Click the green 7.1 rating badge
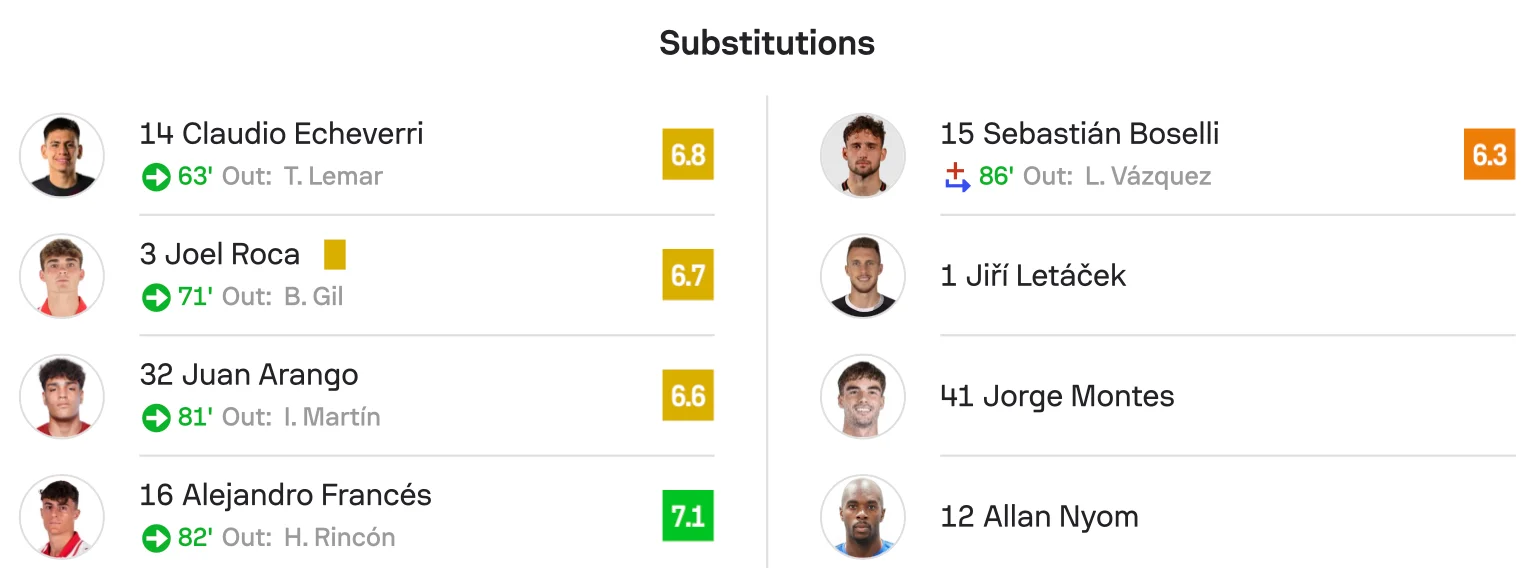The height and width of the screenshot is (568, 1540). (x=688, y=516)
